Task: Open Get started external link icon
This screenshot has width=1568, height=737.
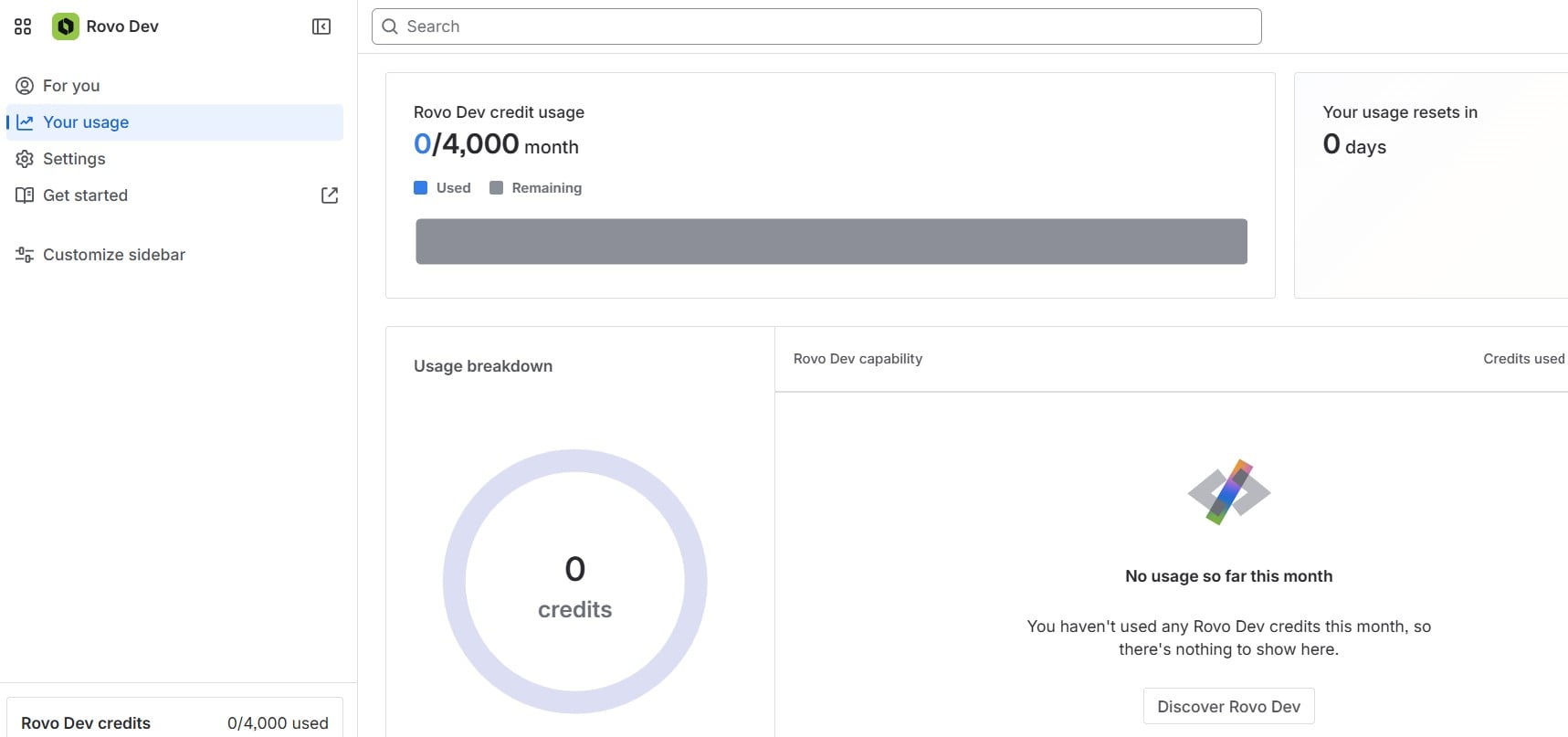Action: [330, 195]
